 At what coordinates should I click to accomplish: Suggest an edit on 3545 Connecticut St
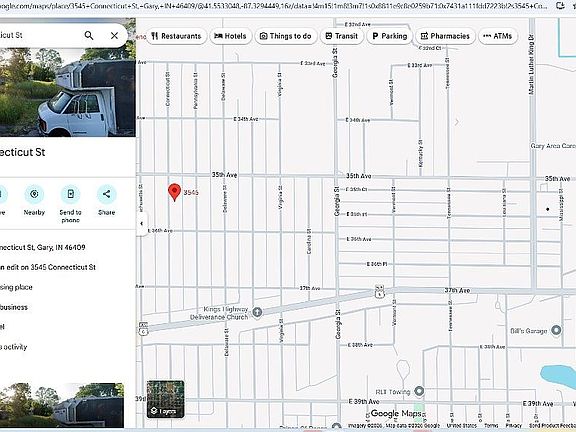tap(48, 267)
